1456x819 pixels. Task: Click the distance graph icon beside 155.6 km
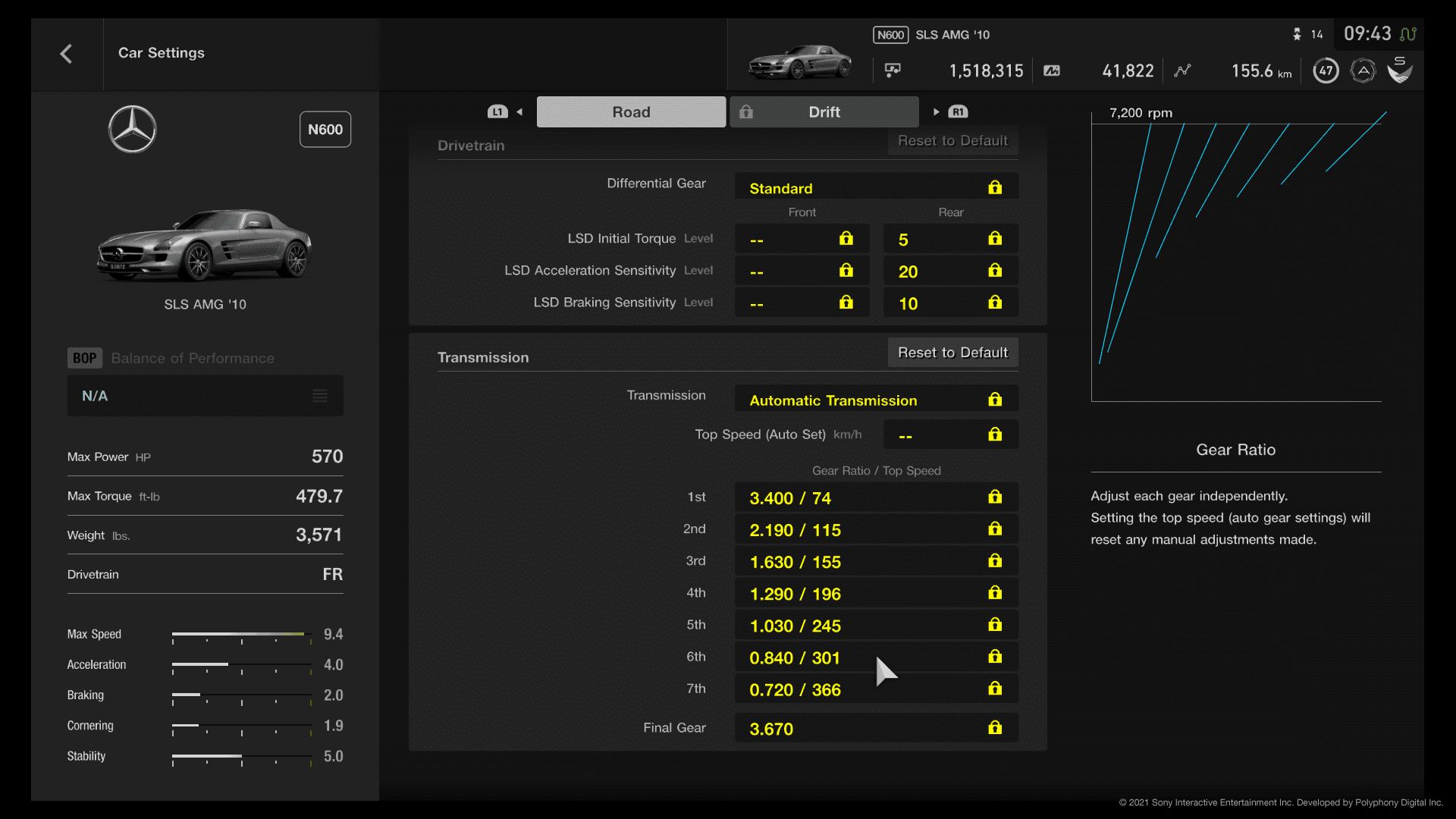tap(1182, 71)
